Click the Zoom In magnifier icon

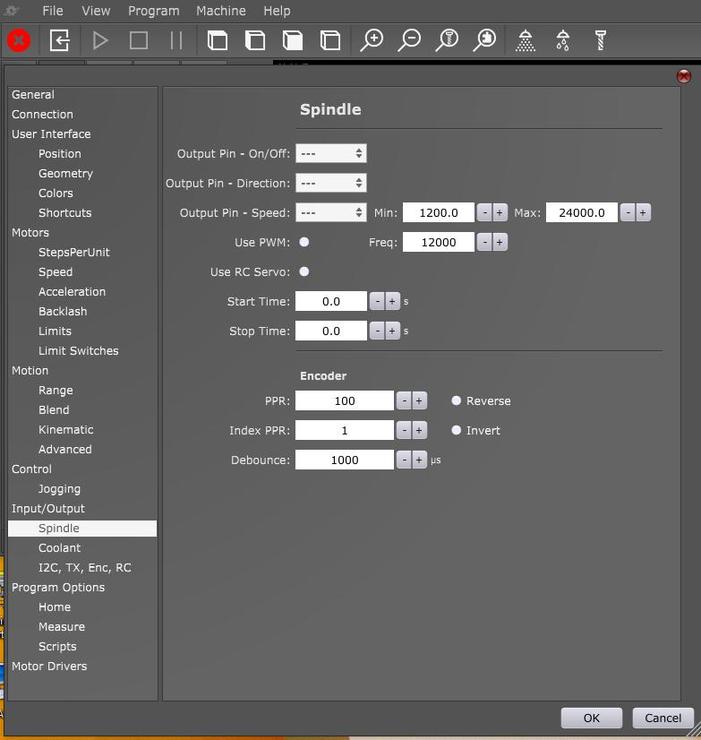click(372, 41)
